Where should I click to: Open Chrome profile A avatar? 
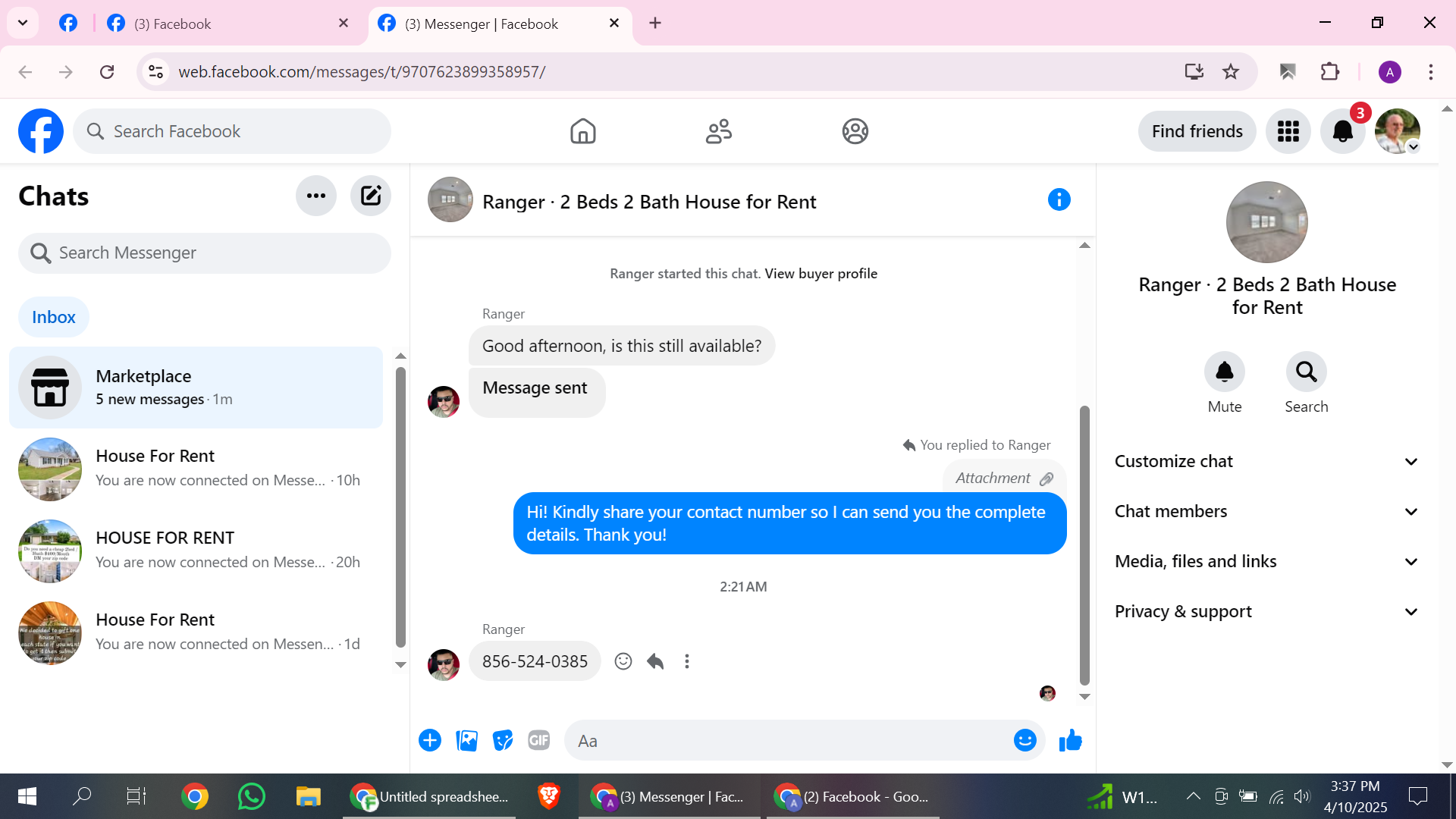click(x=1390, y=72)
